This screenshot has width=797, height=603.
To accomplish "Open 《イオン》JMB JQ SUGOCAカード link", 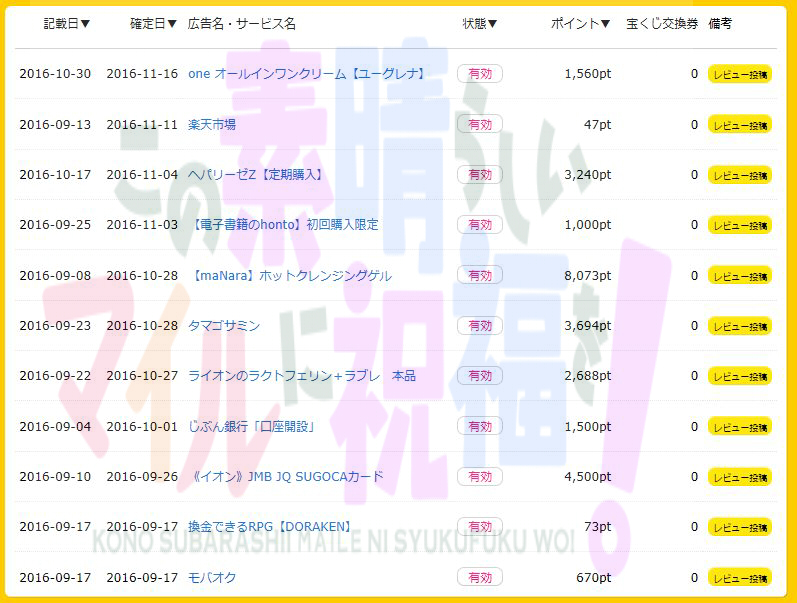I will [x=287, y=476].
